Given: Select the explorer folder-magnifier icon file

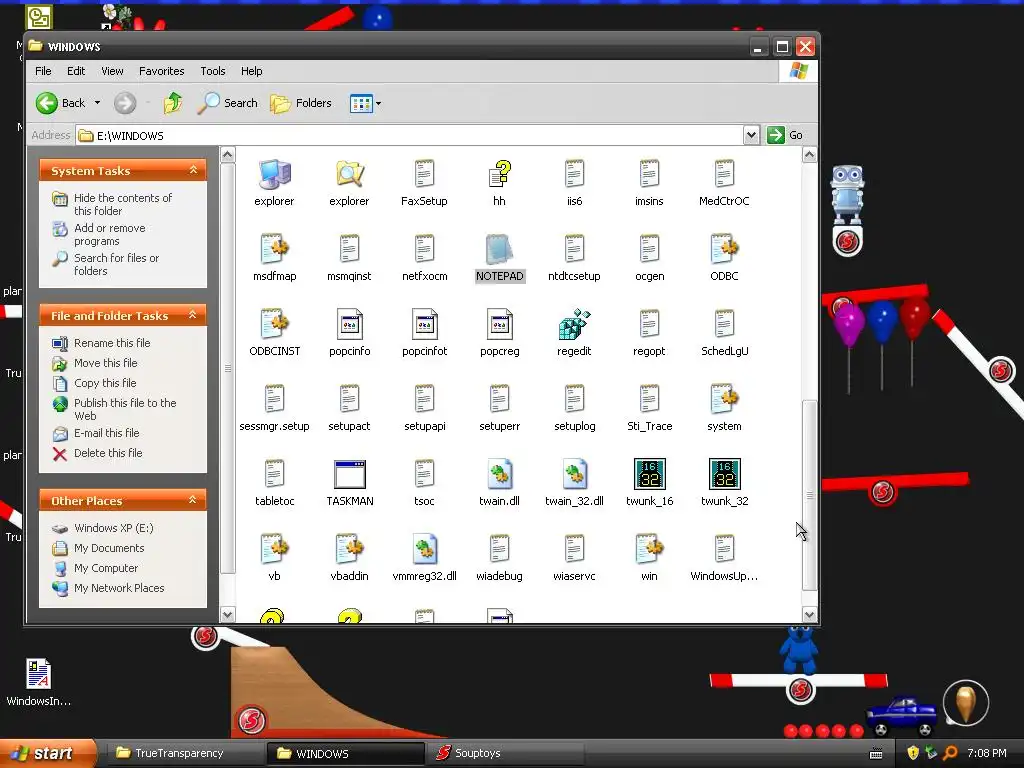Looking at the screenshot, I should [349, 174].
